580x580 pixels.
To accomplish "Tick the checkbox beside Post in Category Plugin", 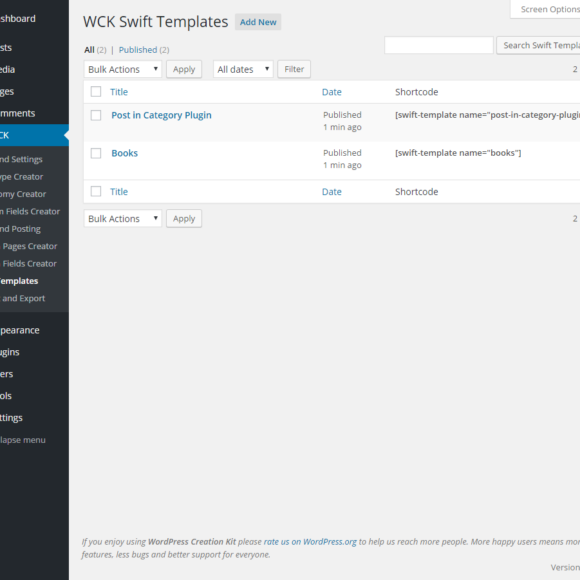I will 96,115.
